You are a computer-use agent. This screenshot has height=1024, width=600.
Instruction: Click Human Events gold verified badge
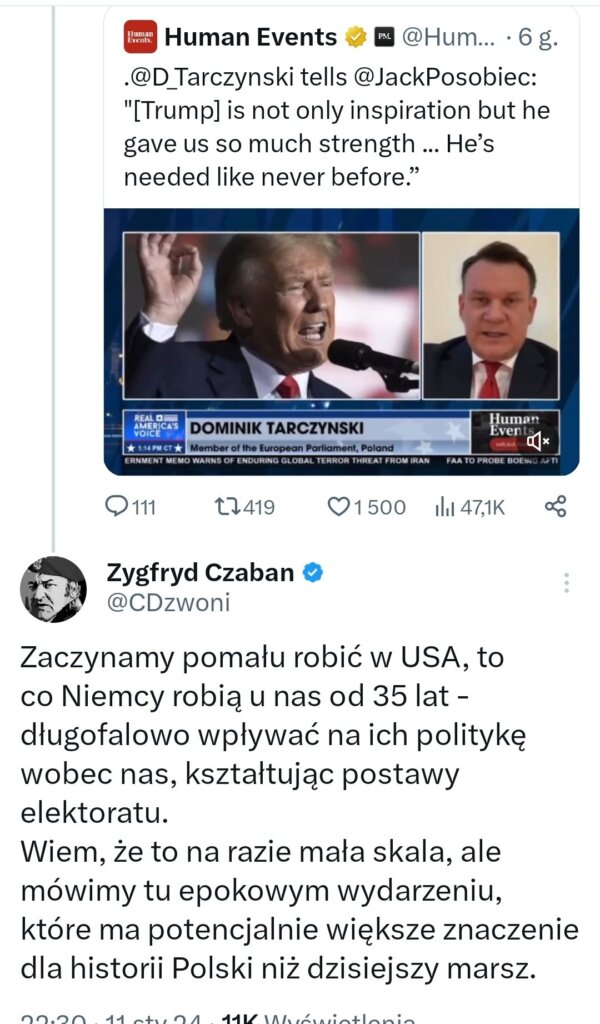point(354,38)
